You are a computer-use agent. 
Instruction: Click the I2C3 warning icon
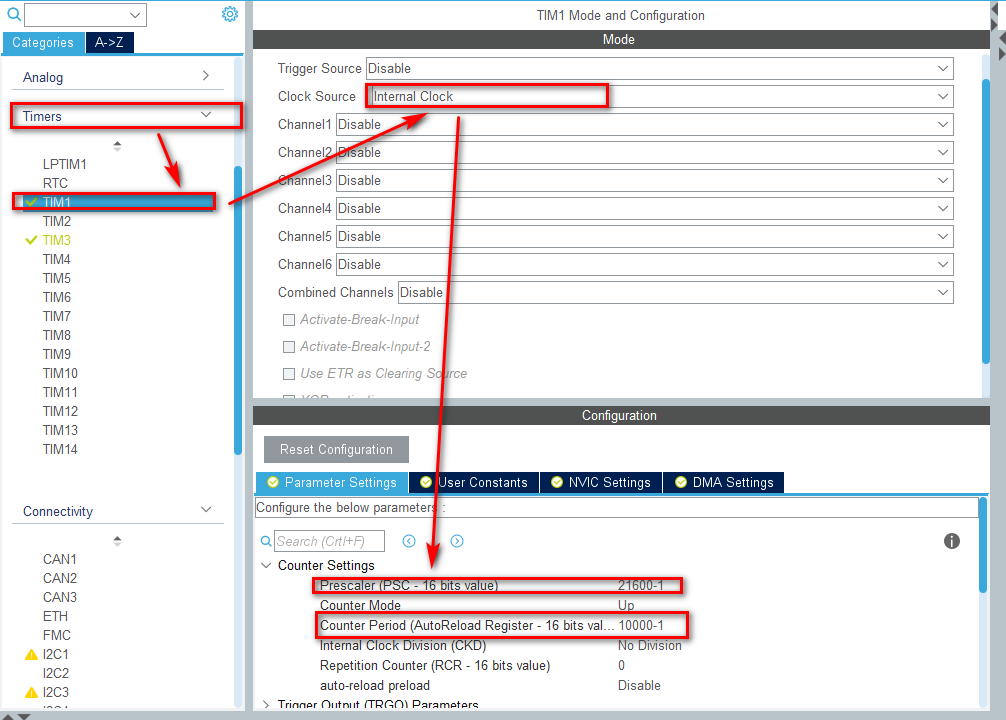pos(31,692)
